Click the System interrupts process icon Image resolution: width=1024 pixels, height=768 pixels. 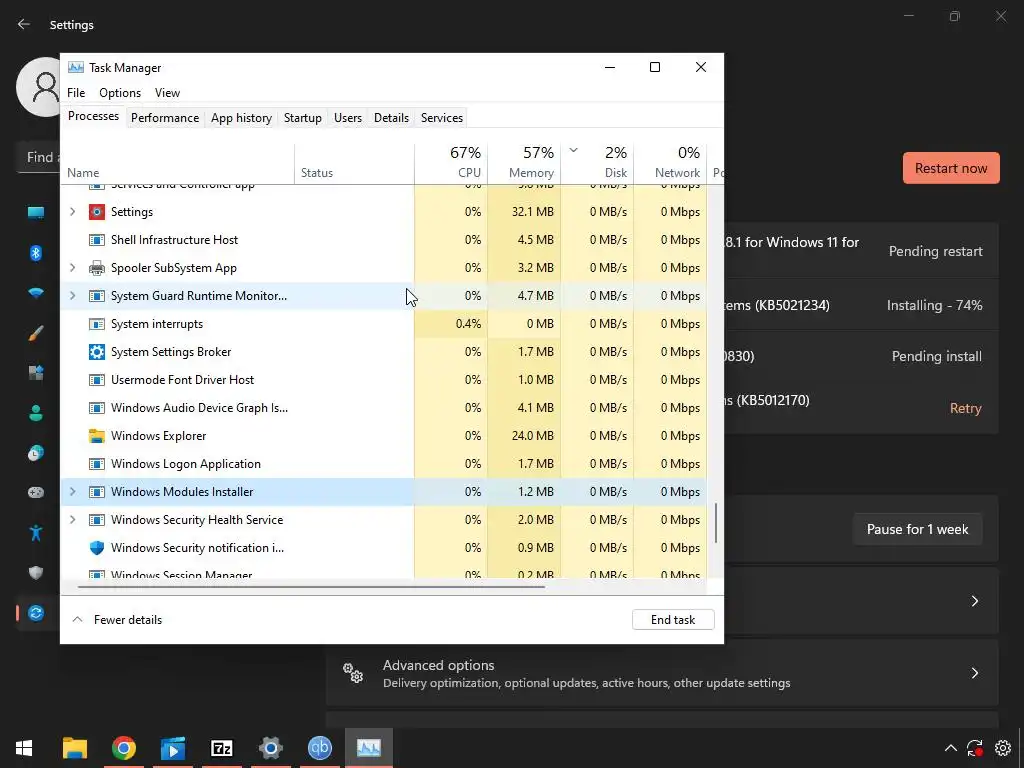point(97,324)
